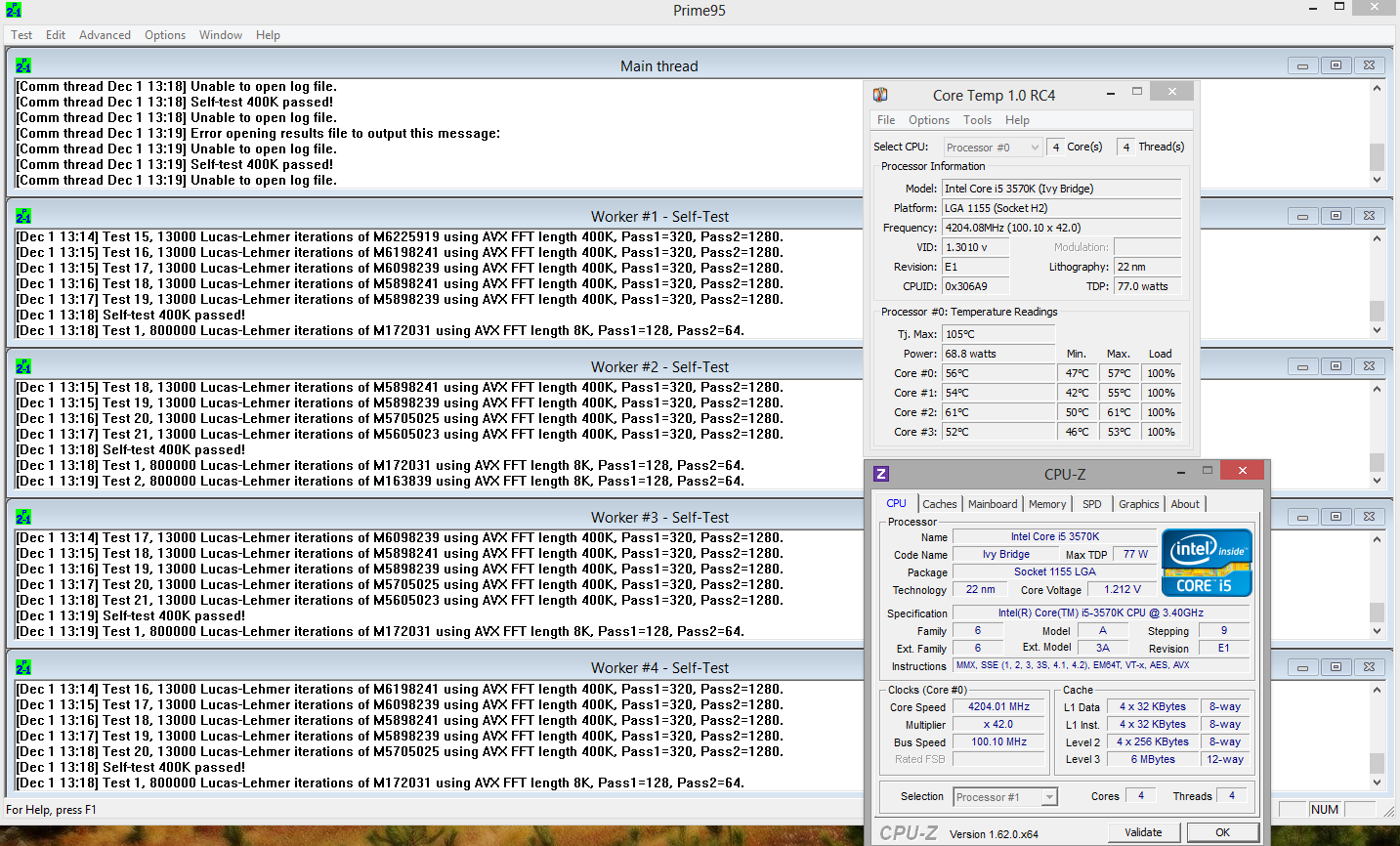
Task: Open Prime95's Options menu
Action: (x=165, y=35)
